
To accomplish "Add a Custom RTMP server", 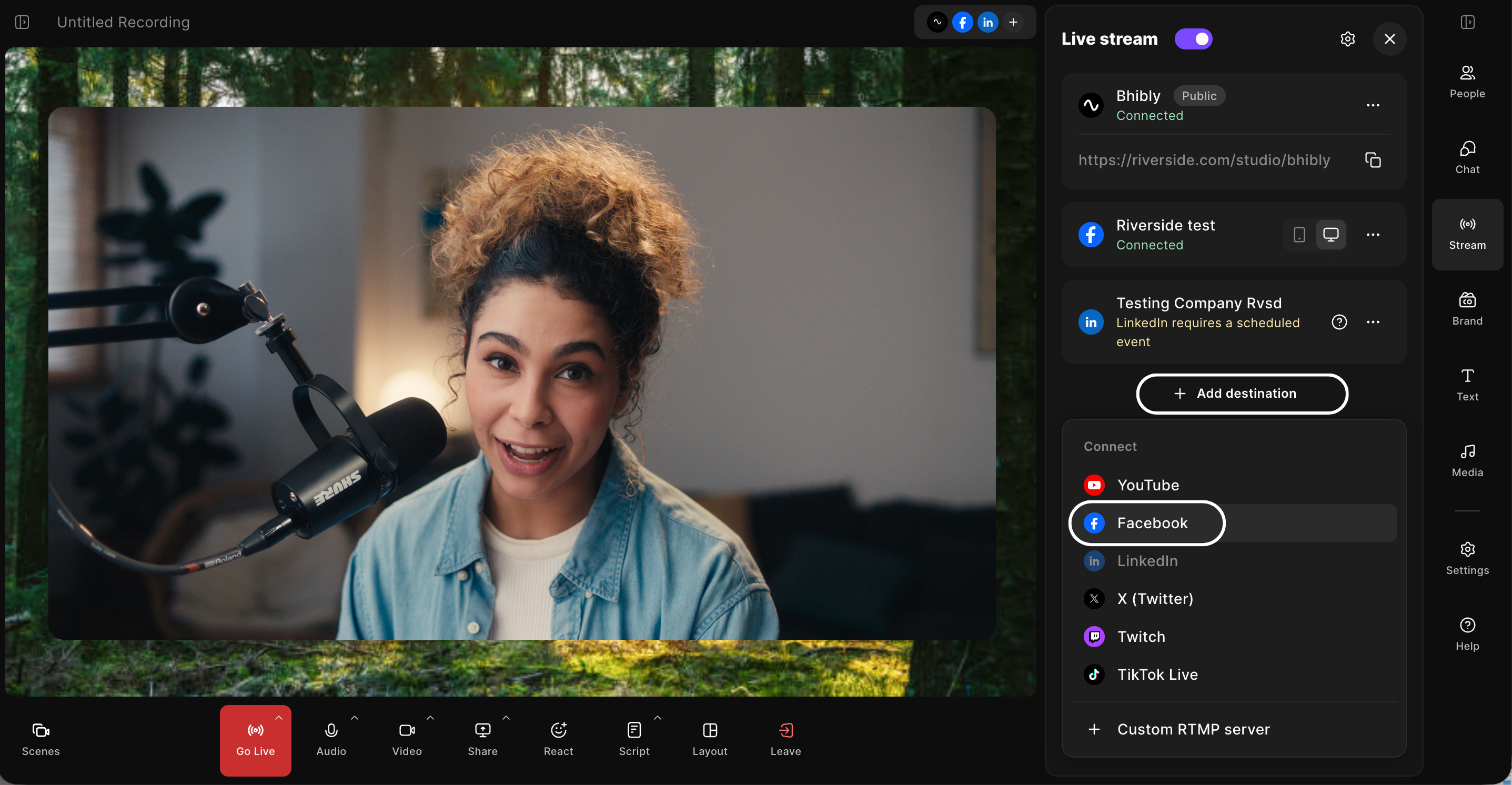I will tap(1234, 729).
